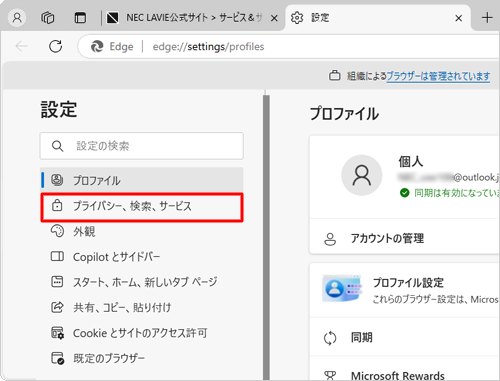The height and width of the screenshot is (381, 500).
Task: Click the Edge logo in address bar
Action: (x=97, y=47)
